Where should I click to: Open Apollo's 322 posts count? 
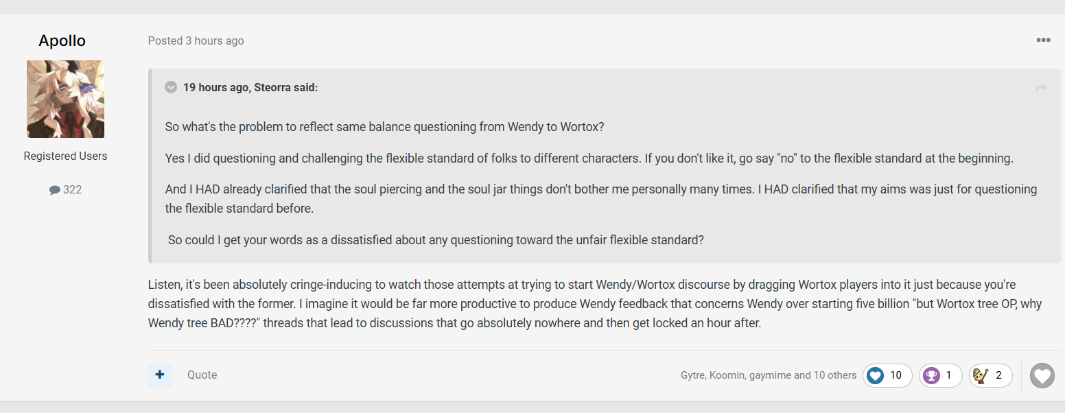click(x=65, y=189)
